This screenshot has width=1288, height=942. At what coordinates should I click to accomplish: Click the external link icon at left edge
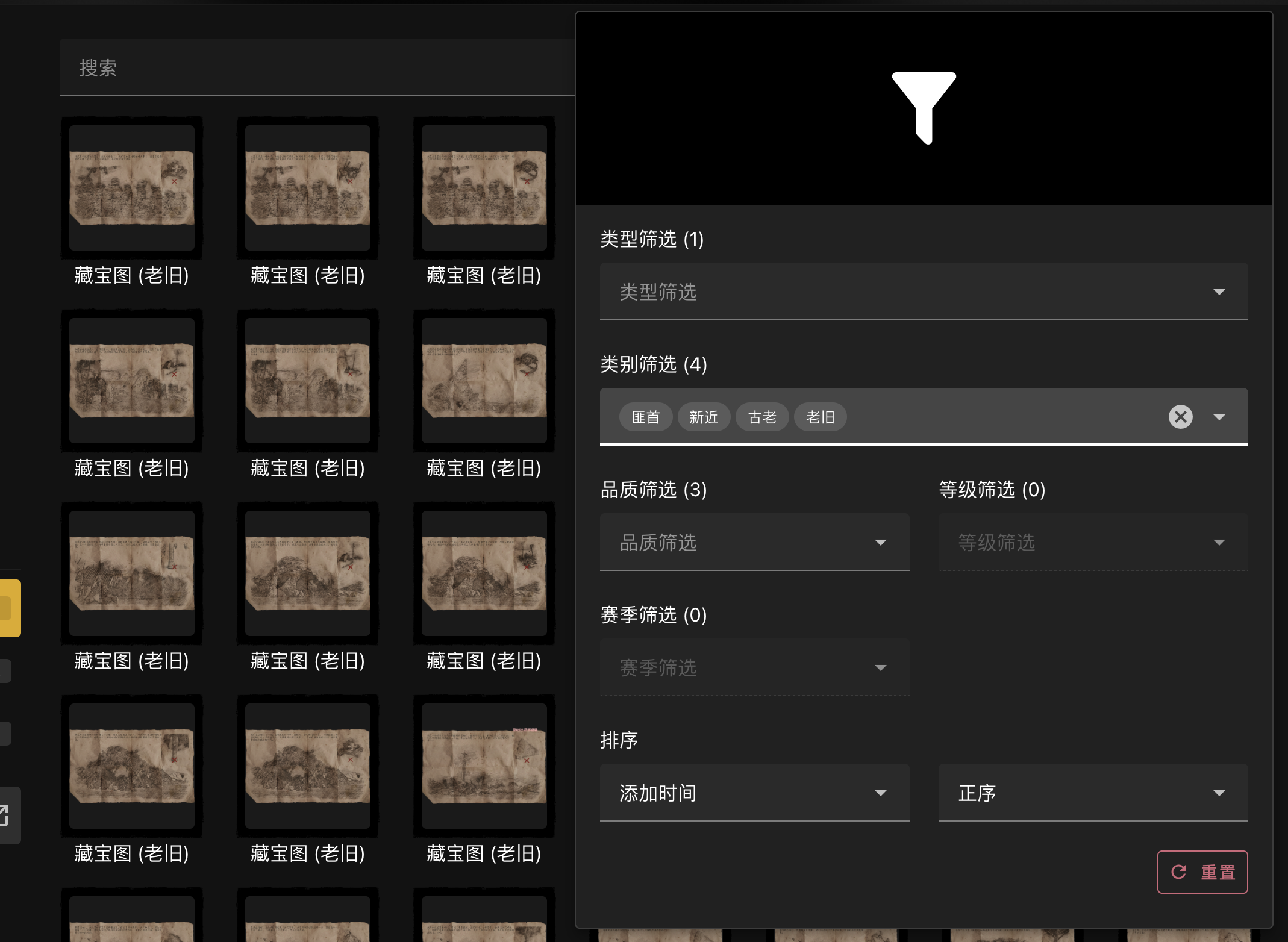[5, 815]
